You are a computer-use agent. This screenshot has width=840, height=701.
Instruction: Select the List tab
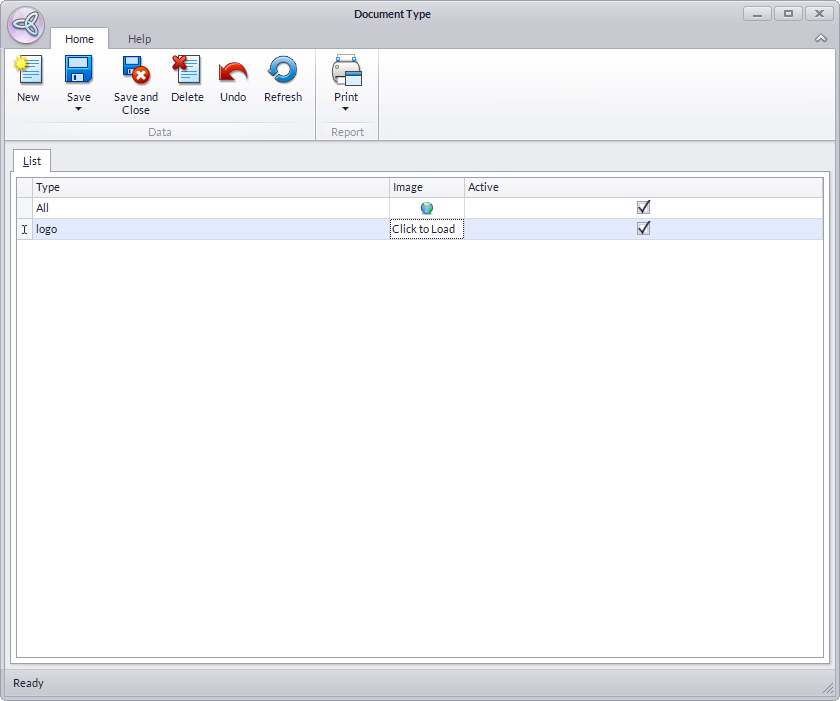point(32,161)
